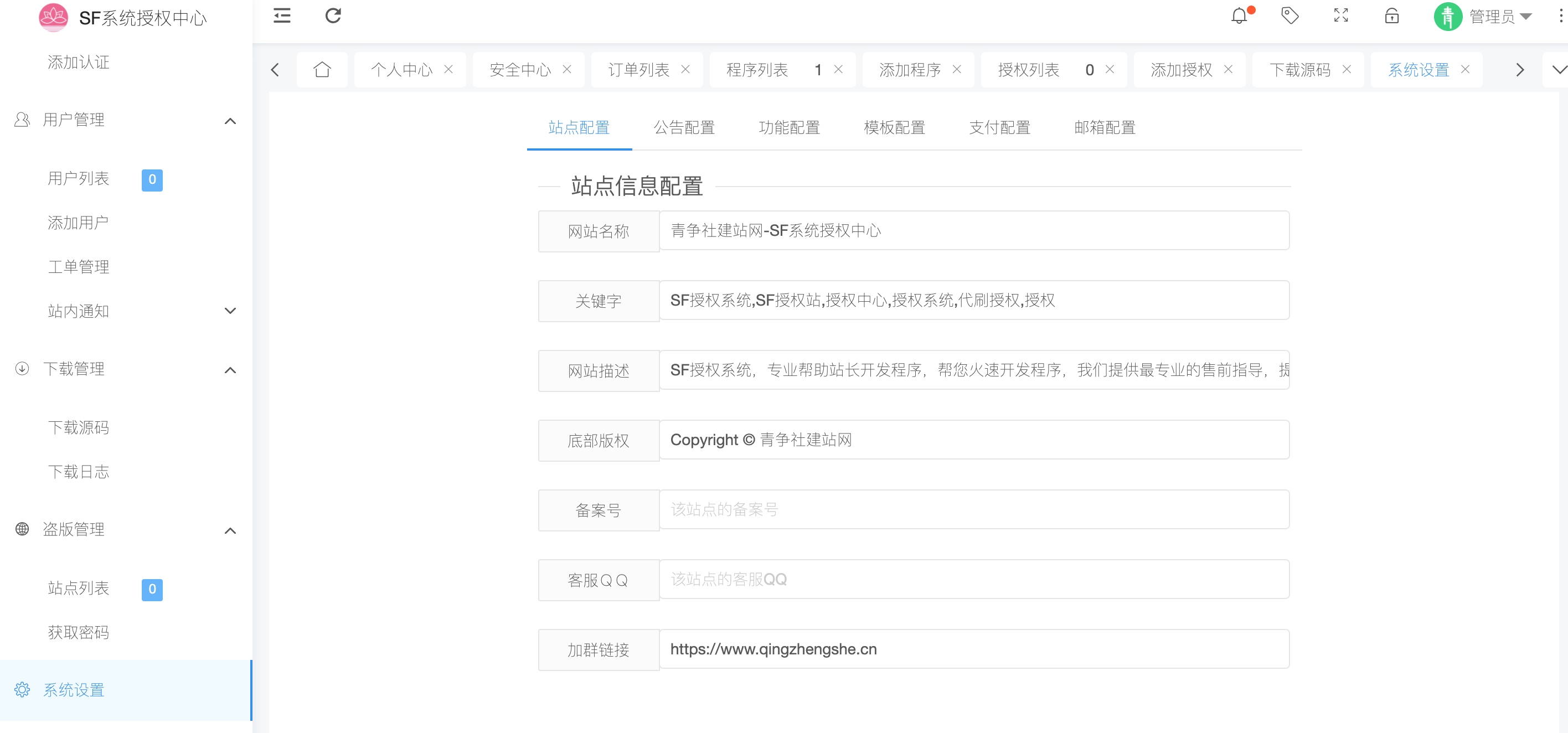
Task: Switch to the 支付配置 tab
Action: click(x=999, y=127)
